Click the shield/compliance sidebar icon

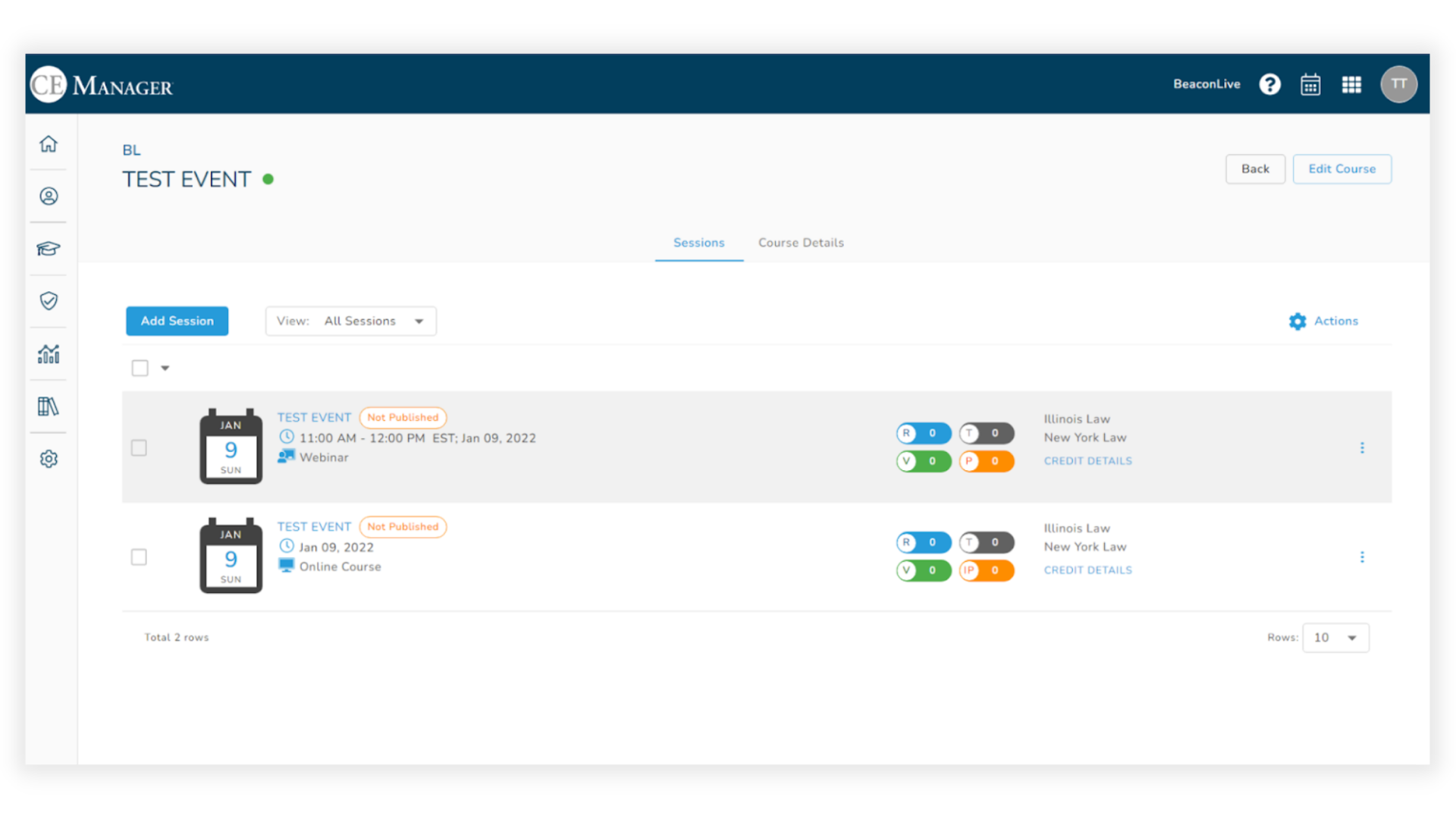click(49, 301)
